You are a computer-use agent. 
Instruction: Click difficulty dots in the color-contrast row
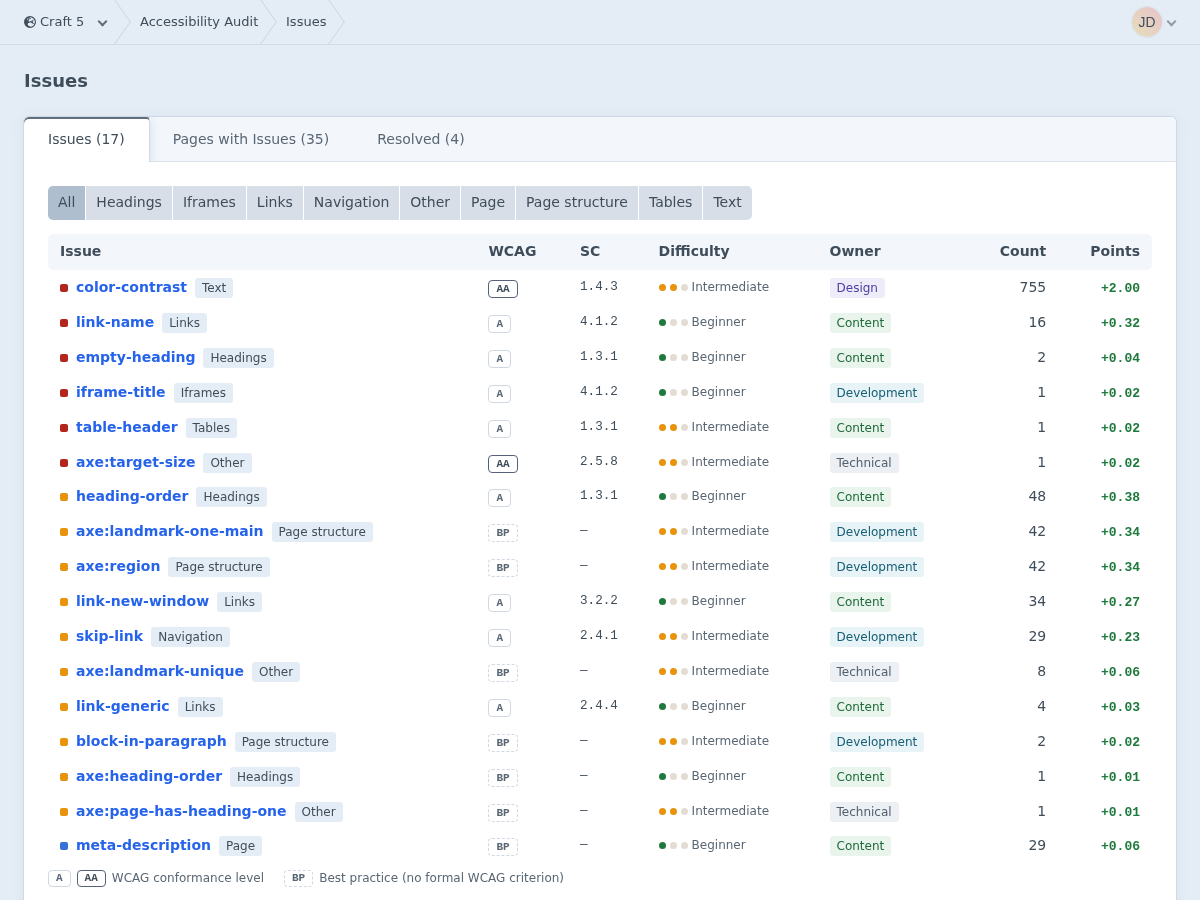(673, 287)
